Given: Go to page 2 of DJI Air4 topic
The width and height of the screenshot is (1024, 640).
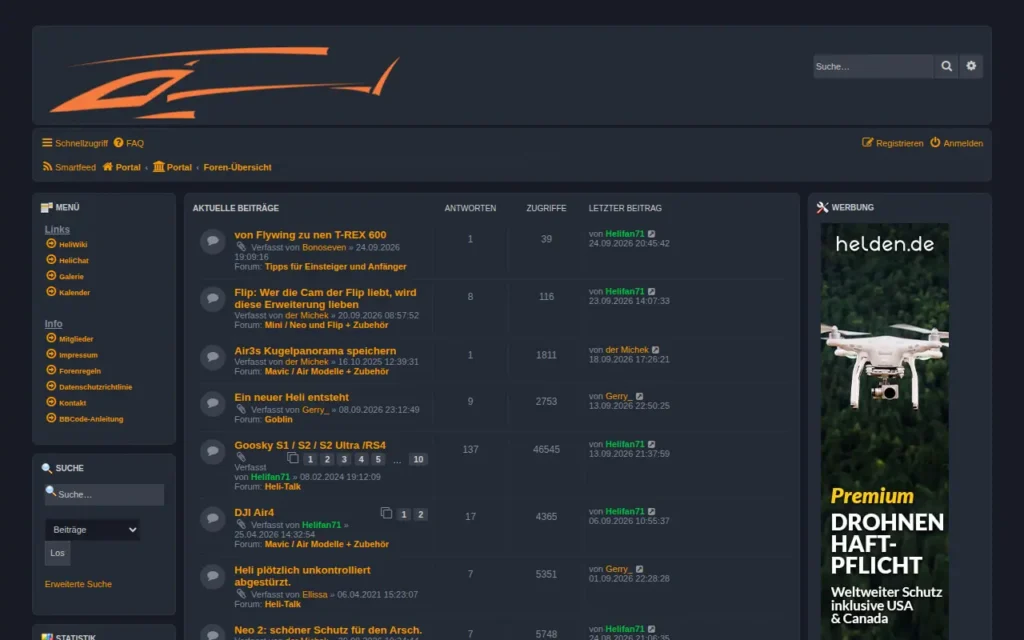Looking at the screenshot, I should (x=421, y=515).
